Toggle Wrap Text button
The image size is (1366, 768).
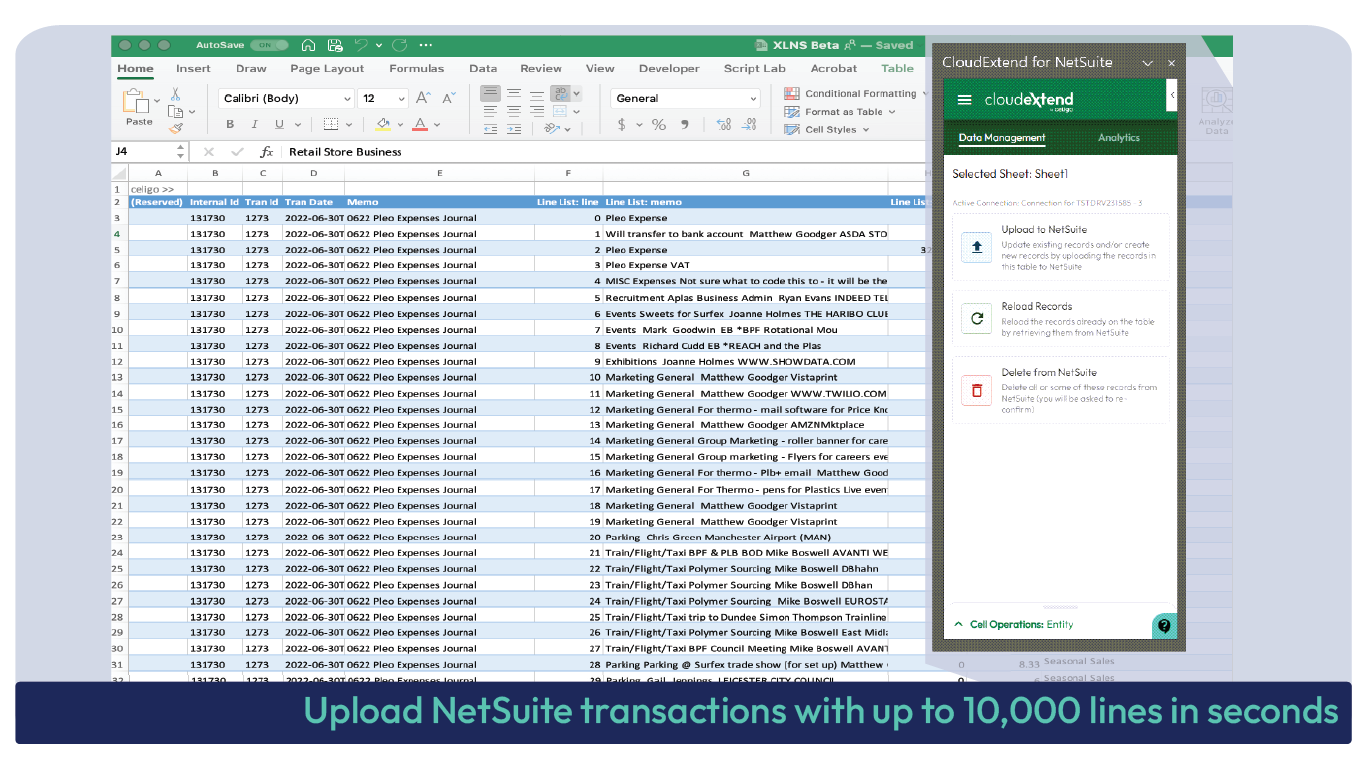(x=561, y=93)
